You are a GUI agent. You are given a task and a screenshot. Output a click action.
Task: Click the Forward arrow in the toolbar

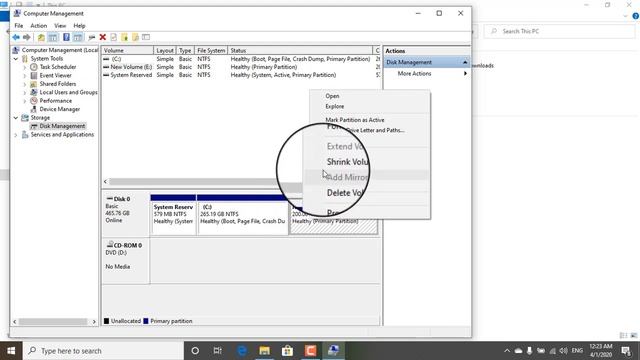tap(27, 38)
